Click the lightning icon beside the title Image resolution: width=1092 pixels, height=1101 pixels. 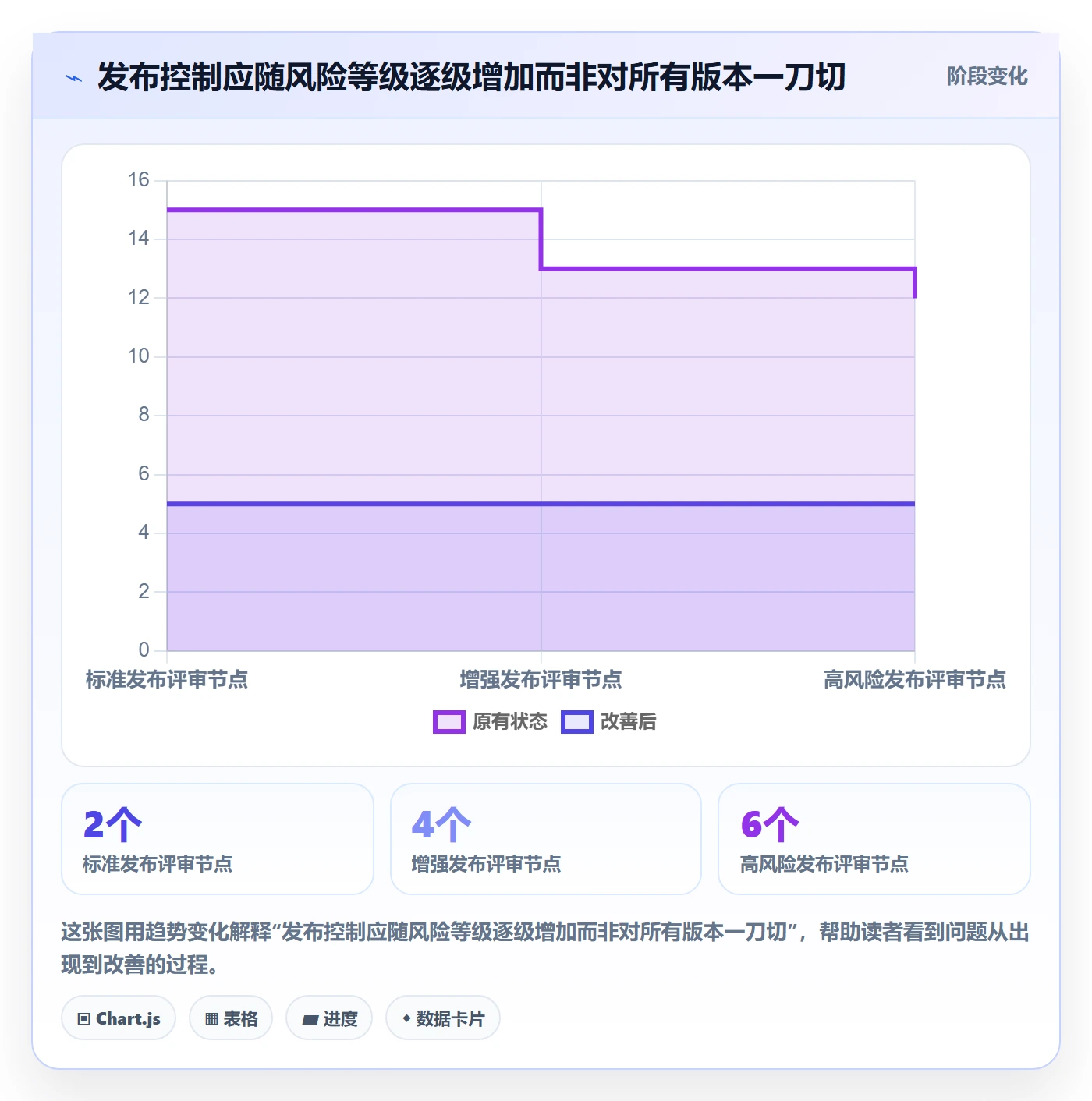[x=74, y=78]
